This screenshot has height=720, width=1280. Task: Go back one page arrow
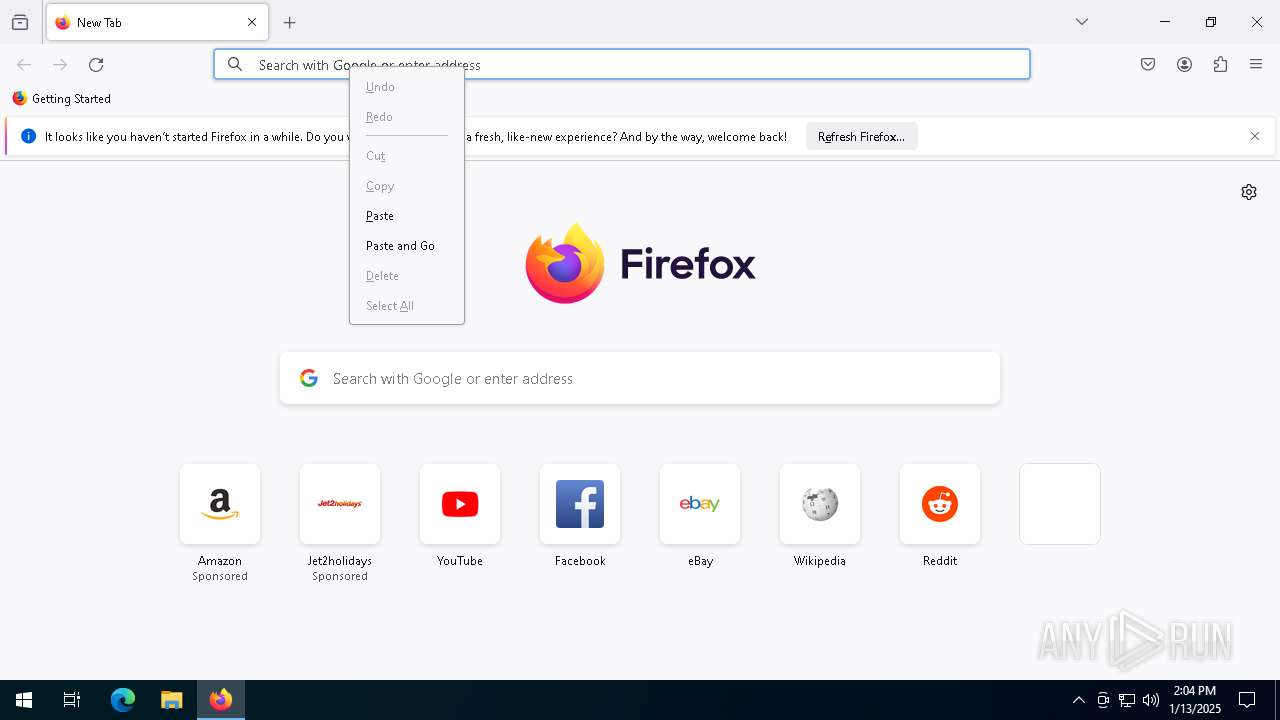(24, 64)
